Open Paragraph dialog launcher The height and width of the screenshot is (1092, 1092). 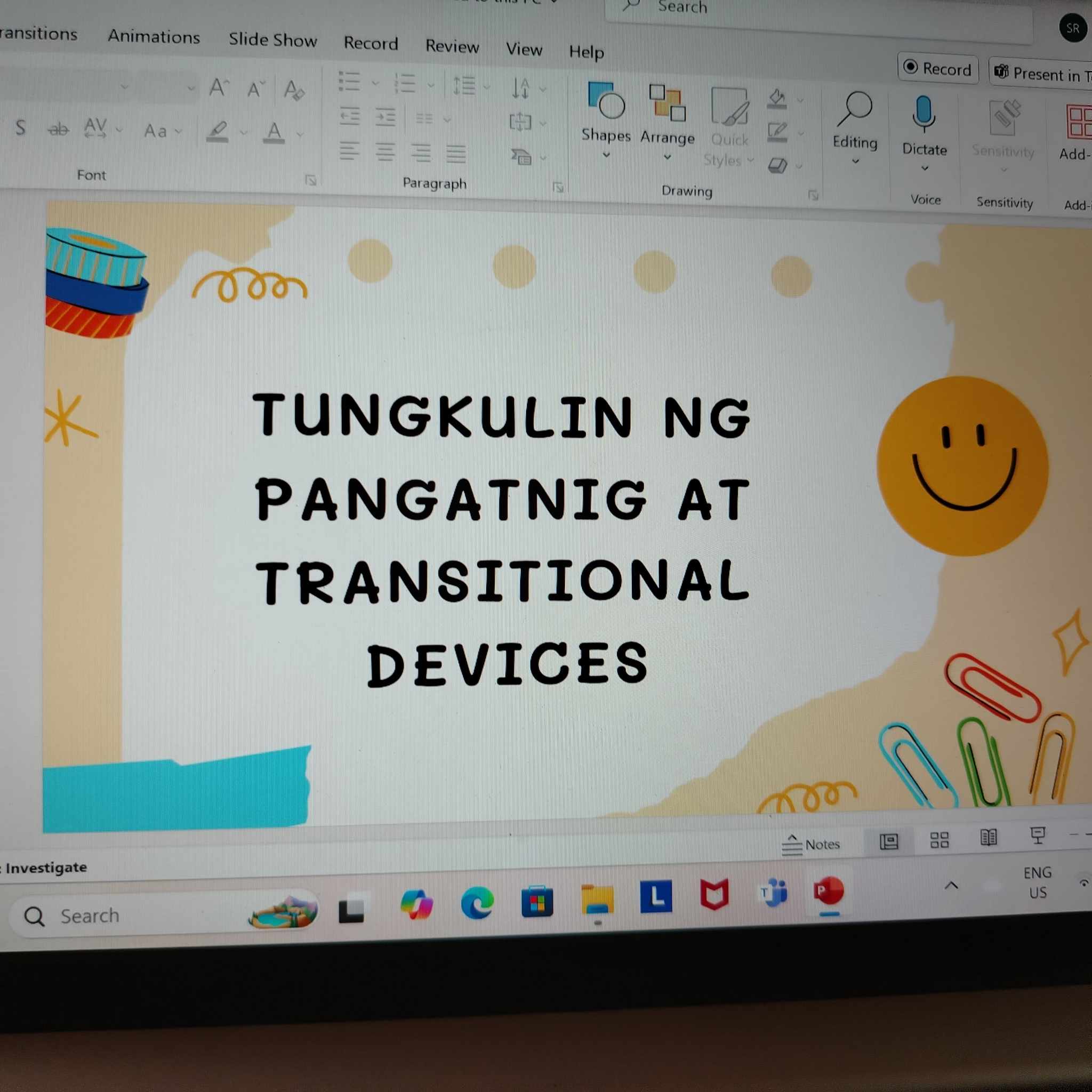point(558,187)
